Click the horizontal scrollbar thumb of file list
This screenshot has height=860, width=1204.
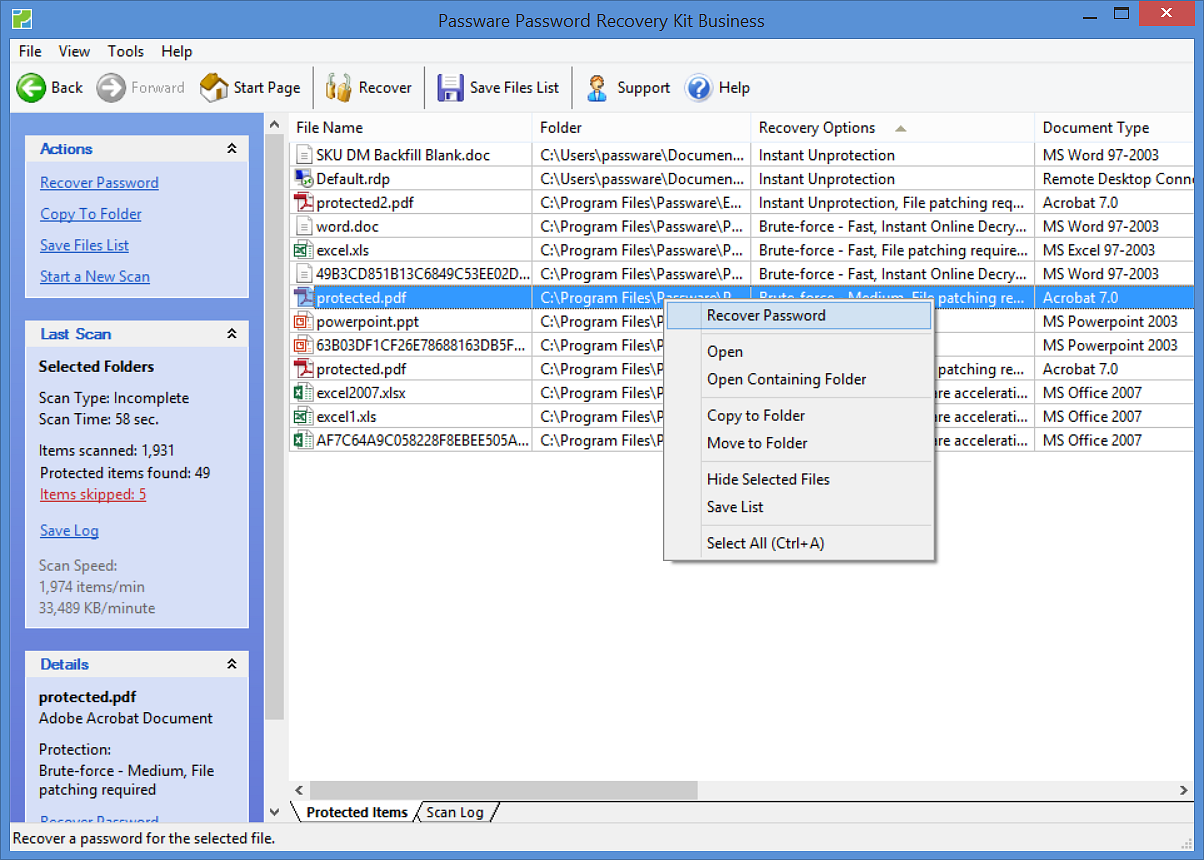click(x=503, y=790)
